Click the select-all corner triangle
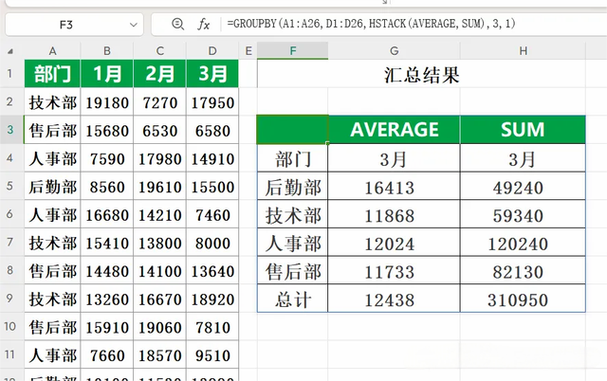The image size is (607, 381). 10,51
